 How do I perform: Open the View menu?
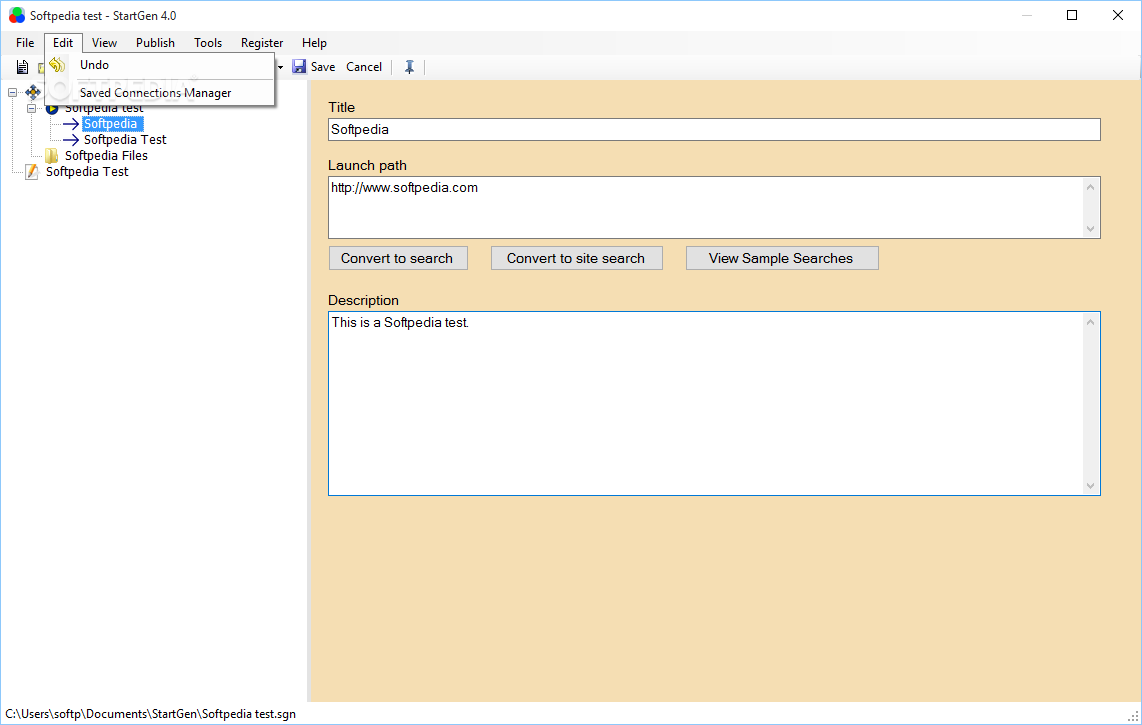pos(104,43)
